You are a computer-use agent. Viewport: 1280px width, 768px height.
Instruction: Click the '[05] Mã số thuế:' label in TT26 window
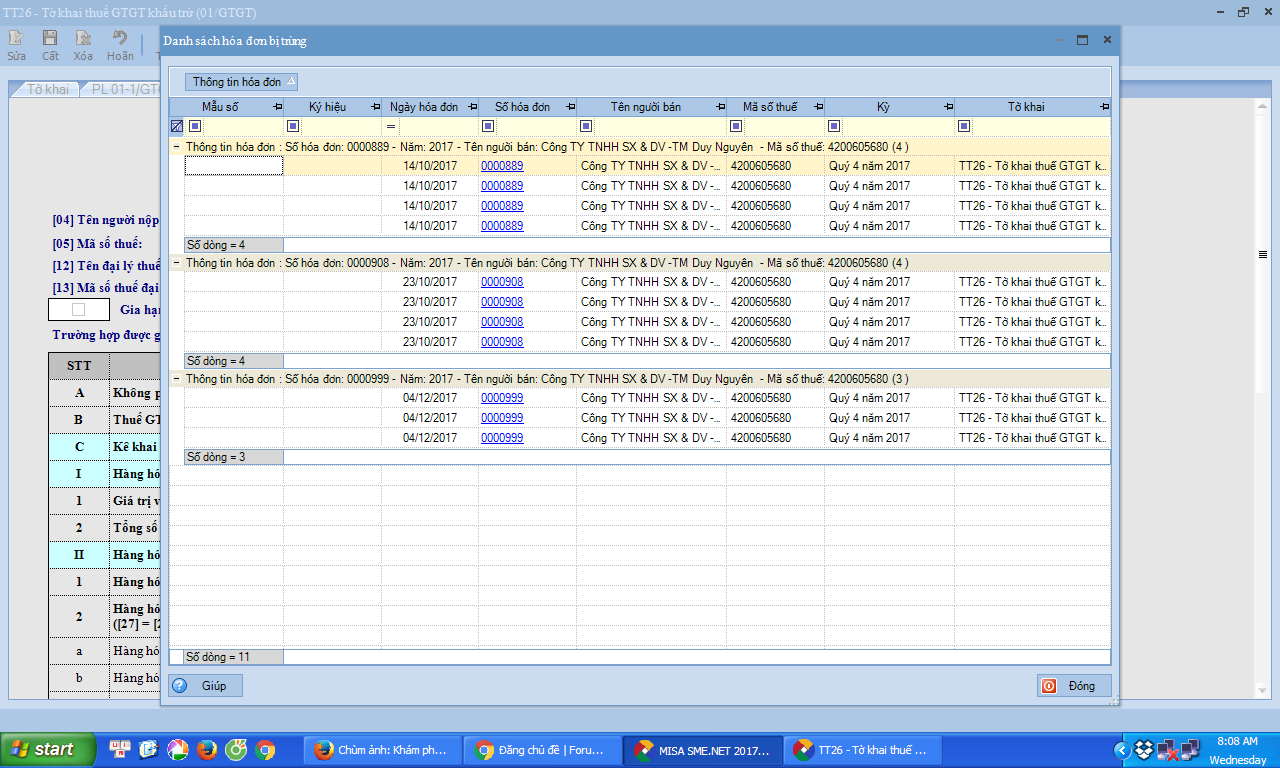98,243
